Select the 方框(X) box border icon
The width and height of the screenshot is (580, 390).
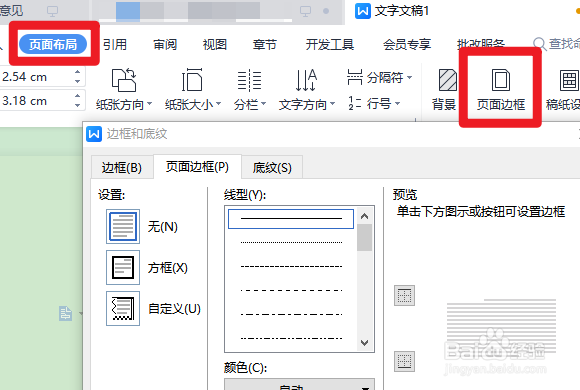point(123,267)
